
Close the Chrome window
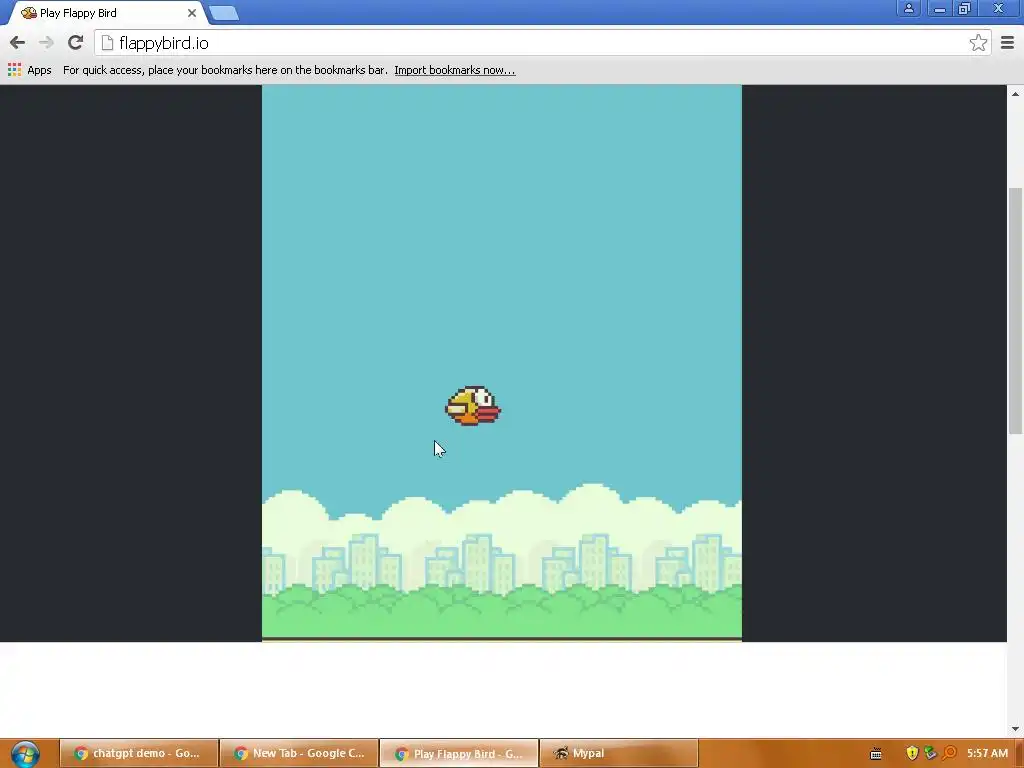click(x=998, y=8)
